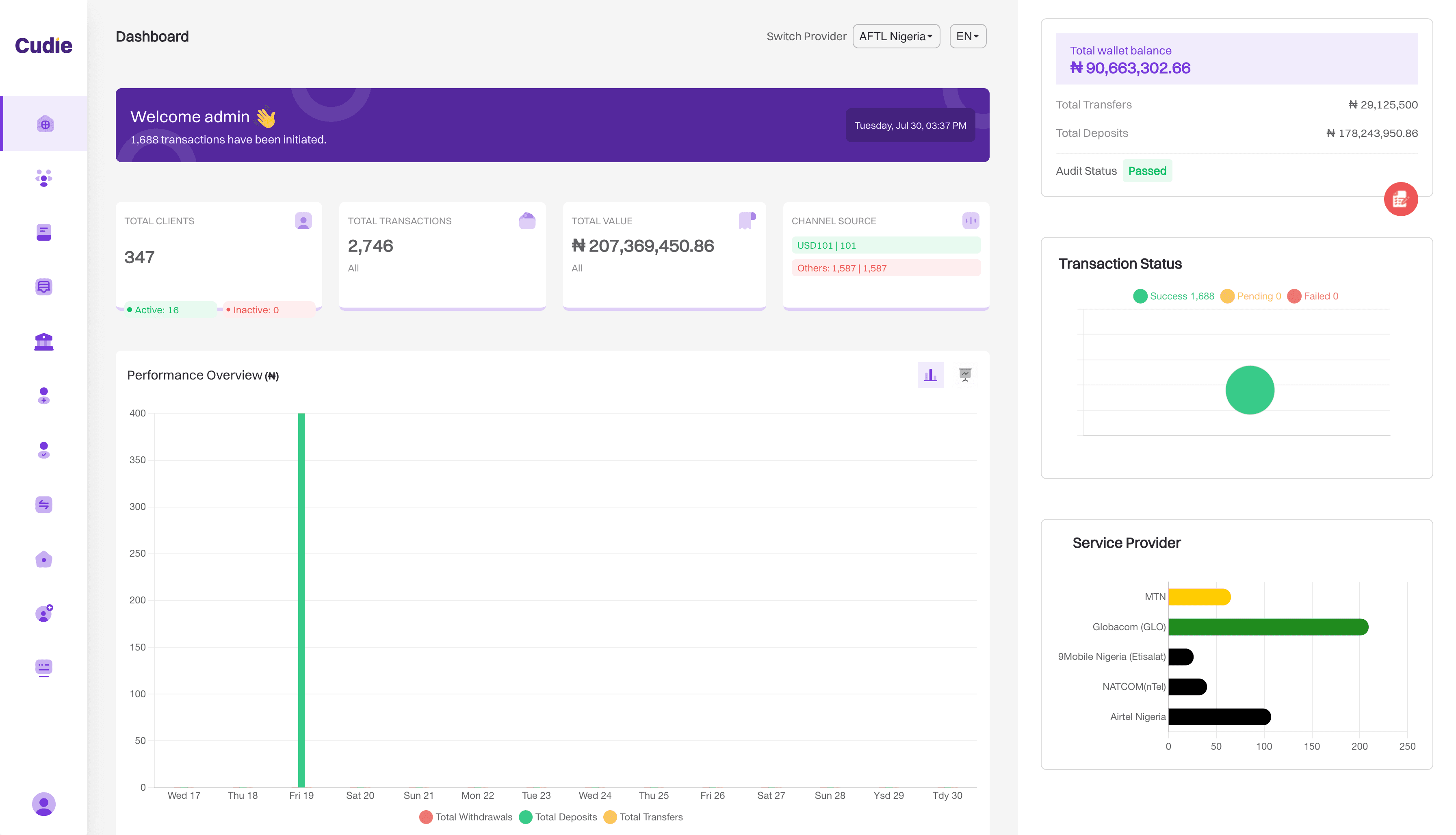
Task: Click the red floating report button
Action: point(1400,200)
